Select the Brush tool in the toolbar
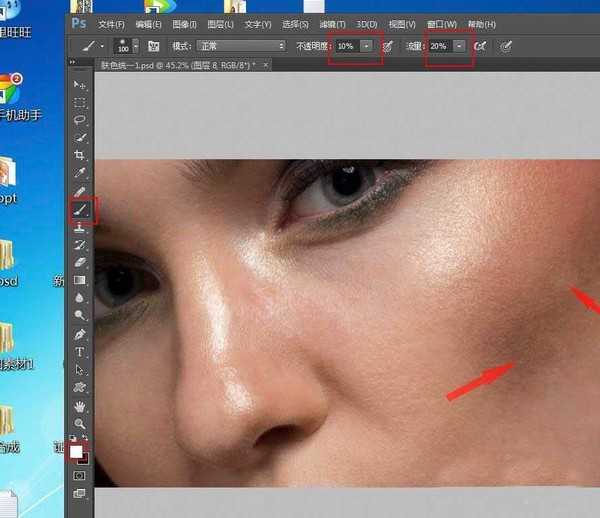 (80, 210)
